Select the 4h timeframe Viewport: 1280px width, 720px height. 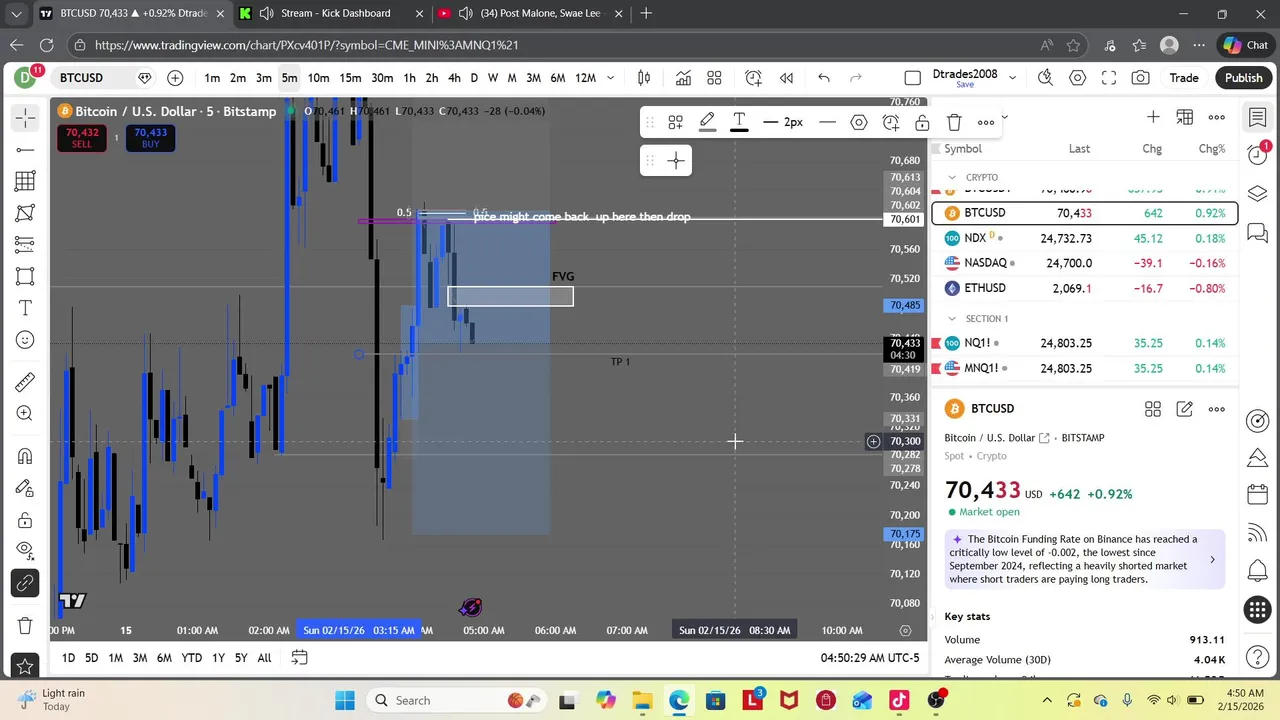click(454, 78)
